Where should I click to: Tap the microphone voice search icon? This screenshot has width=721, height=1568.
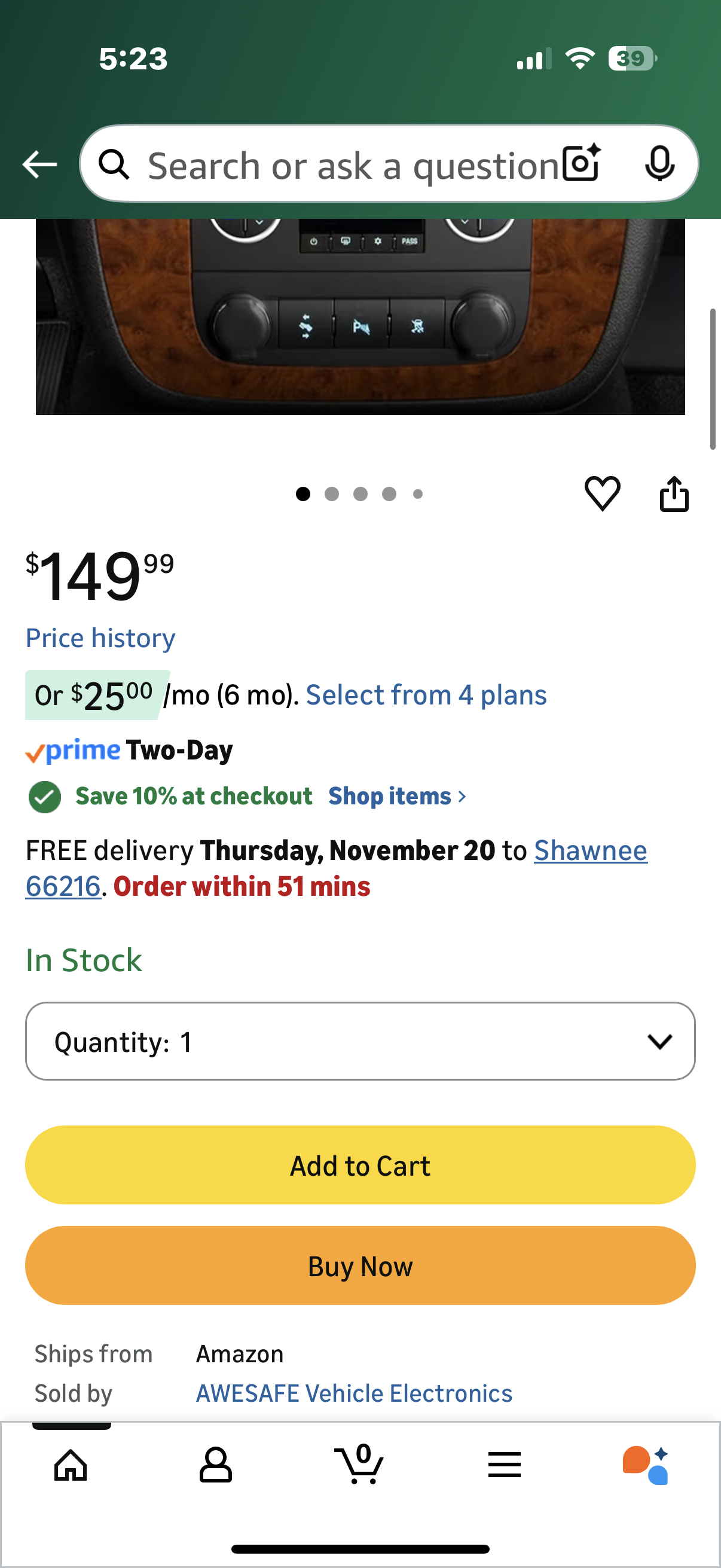pyautogui.click(x=659, y=164)
